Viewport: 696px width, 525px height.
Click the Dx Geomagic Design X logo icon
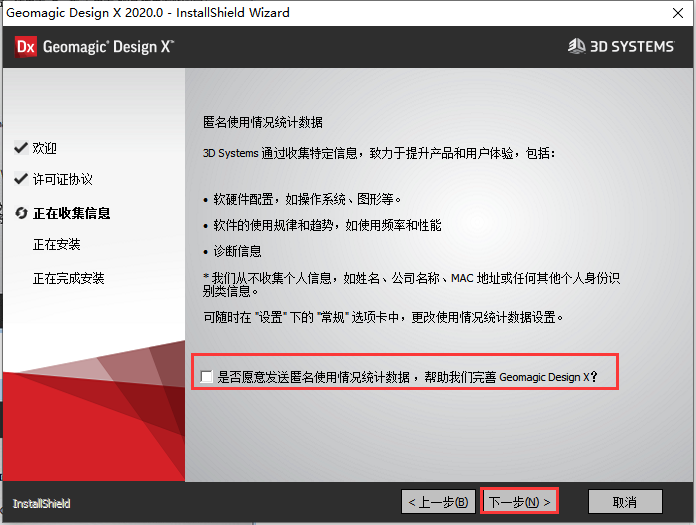25,47
